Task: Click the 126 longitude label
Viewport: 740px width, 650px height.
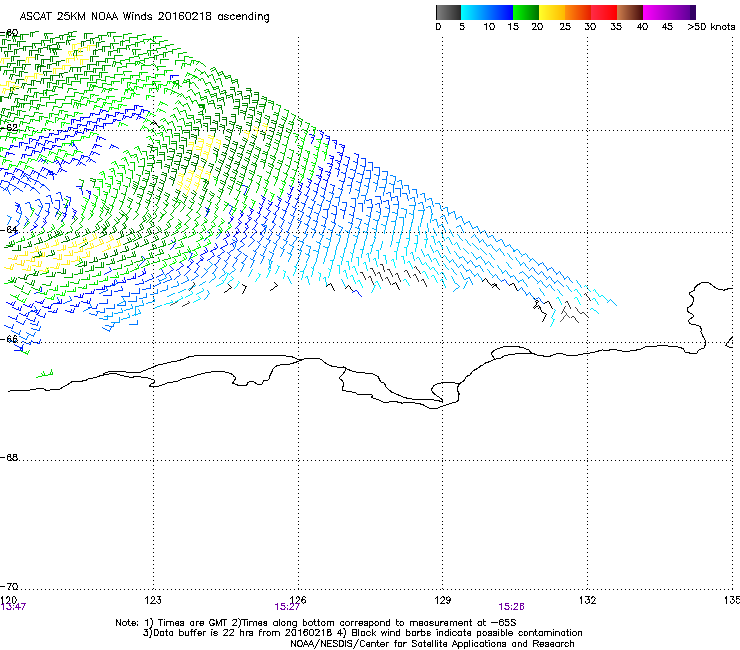Action: (298, 600)
